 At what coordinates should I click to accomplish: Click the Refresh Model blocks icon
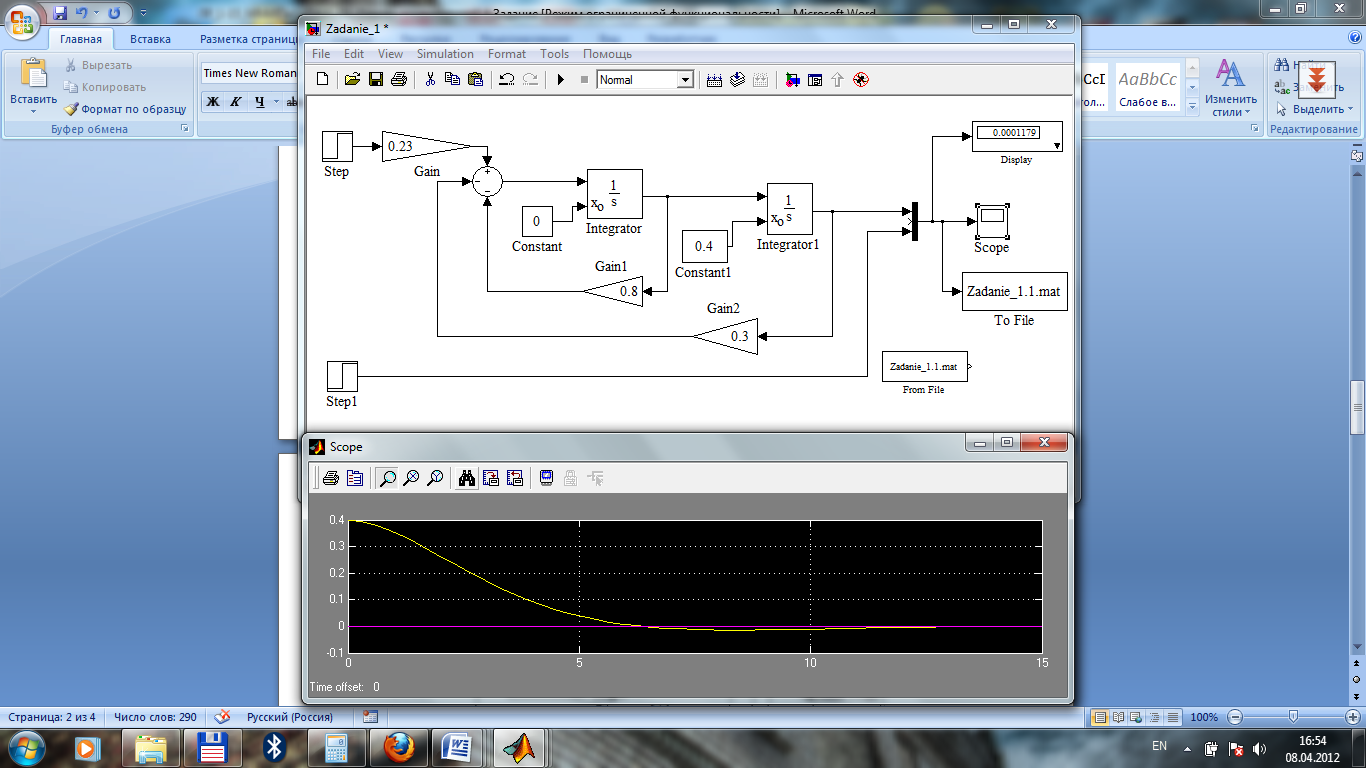737,80
